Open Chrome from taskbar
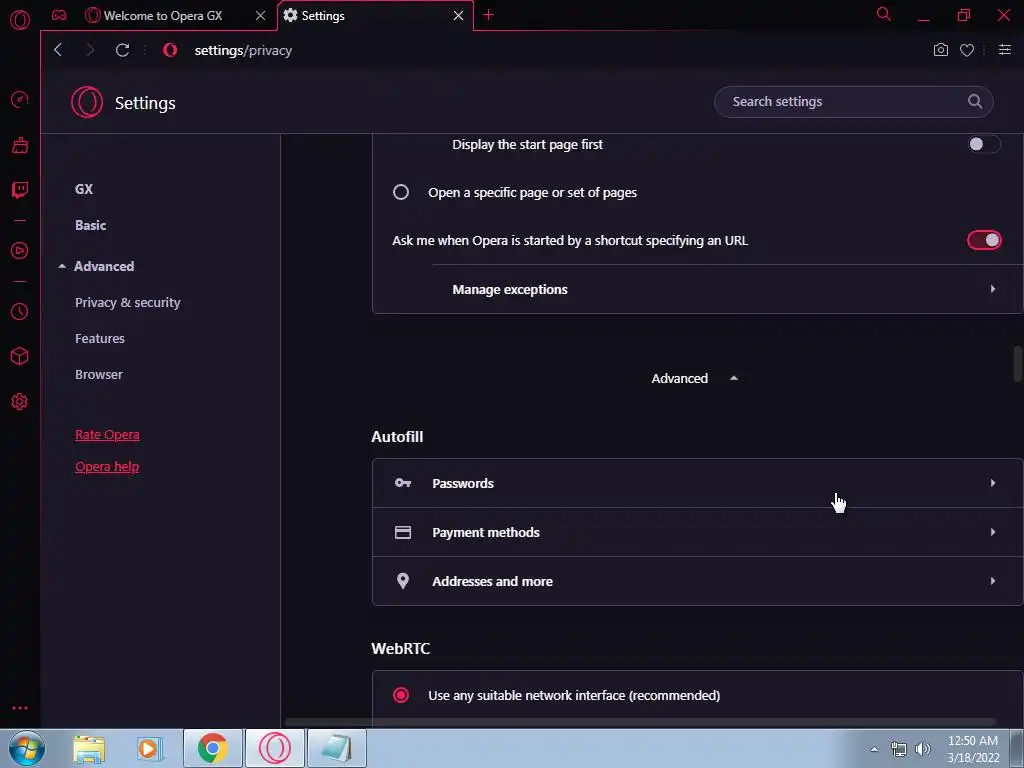Image resolution: width=1024 pixels, height=768 pixels. click(x=212, y=748)
